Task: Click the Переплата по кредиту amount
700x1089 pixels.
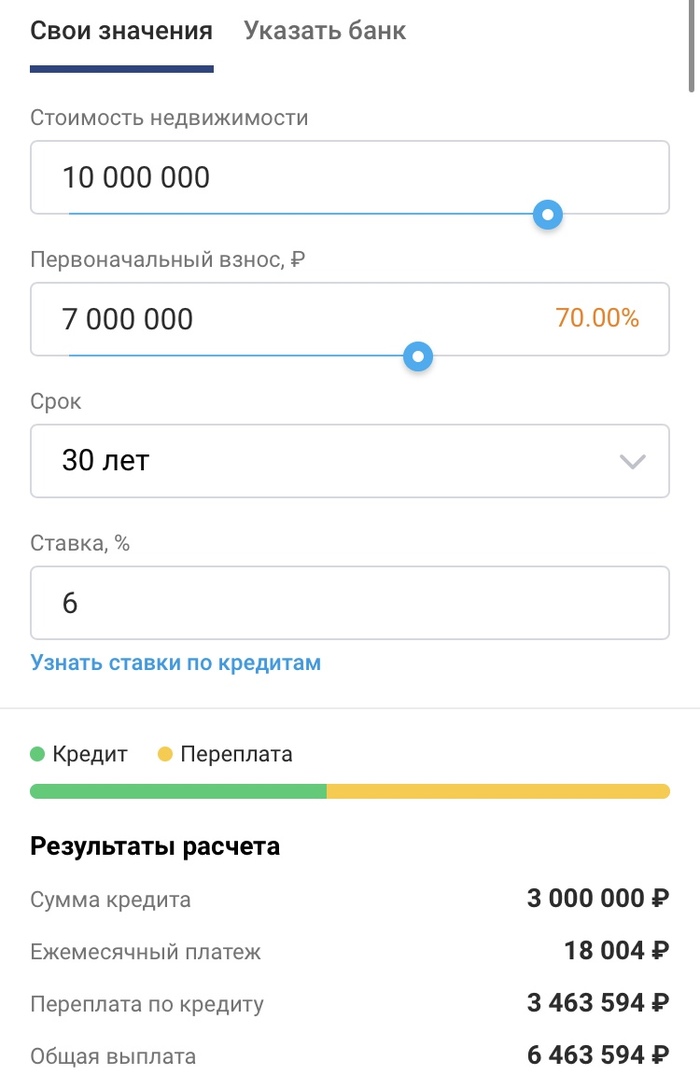Action: click(x=598, y=1003)
